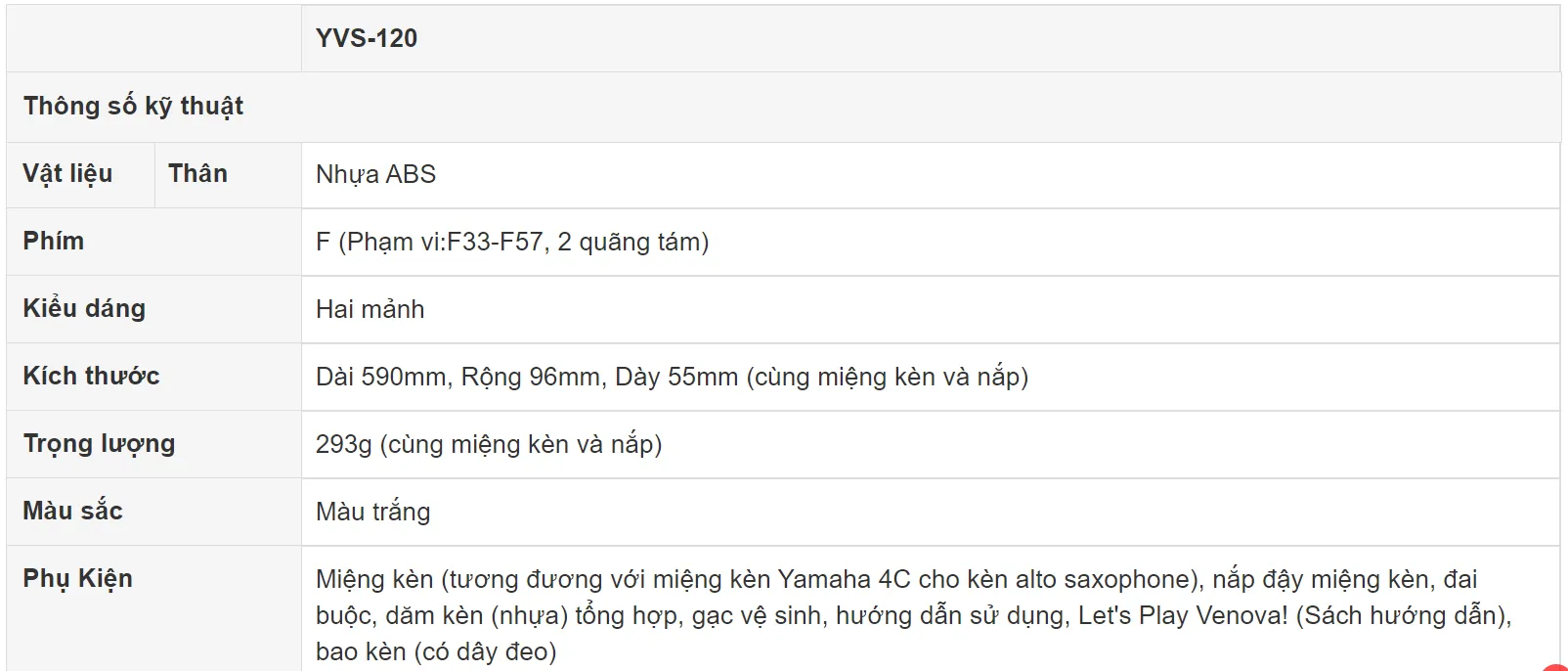Image resolution: width=1568 pixels, height=671 pixels.
Task: Select the Nhựa ABS value cell
Action: 930,175
